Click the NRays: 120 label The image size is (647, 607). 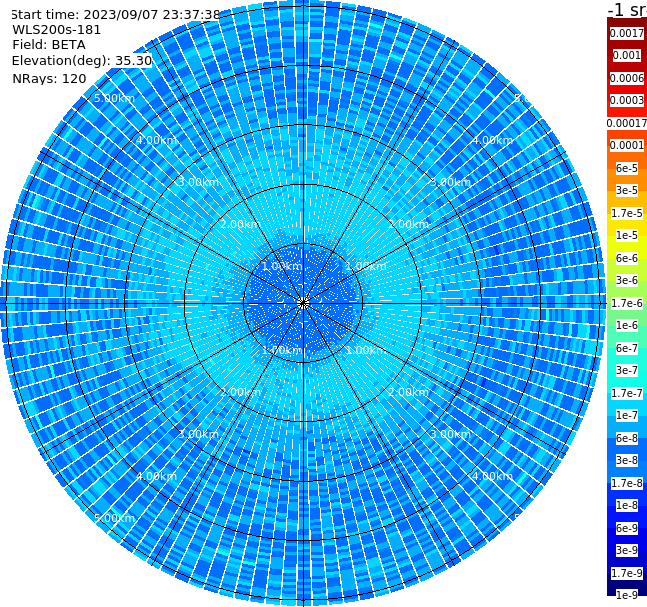point(49,78)
